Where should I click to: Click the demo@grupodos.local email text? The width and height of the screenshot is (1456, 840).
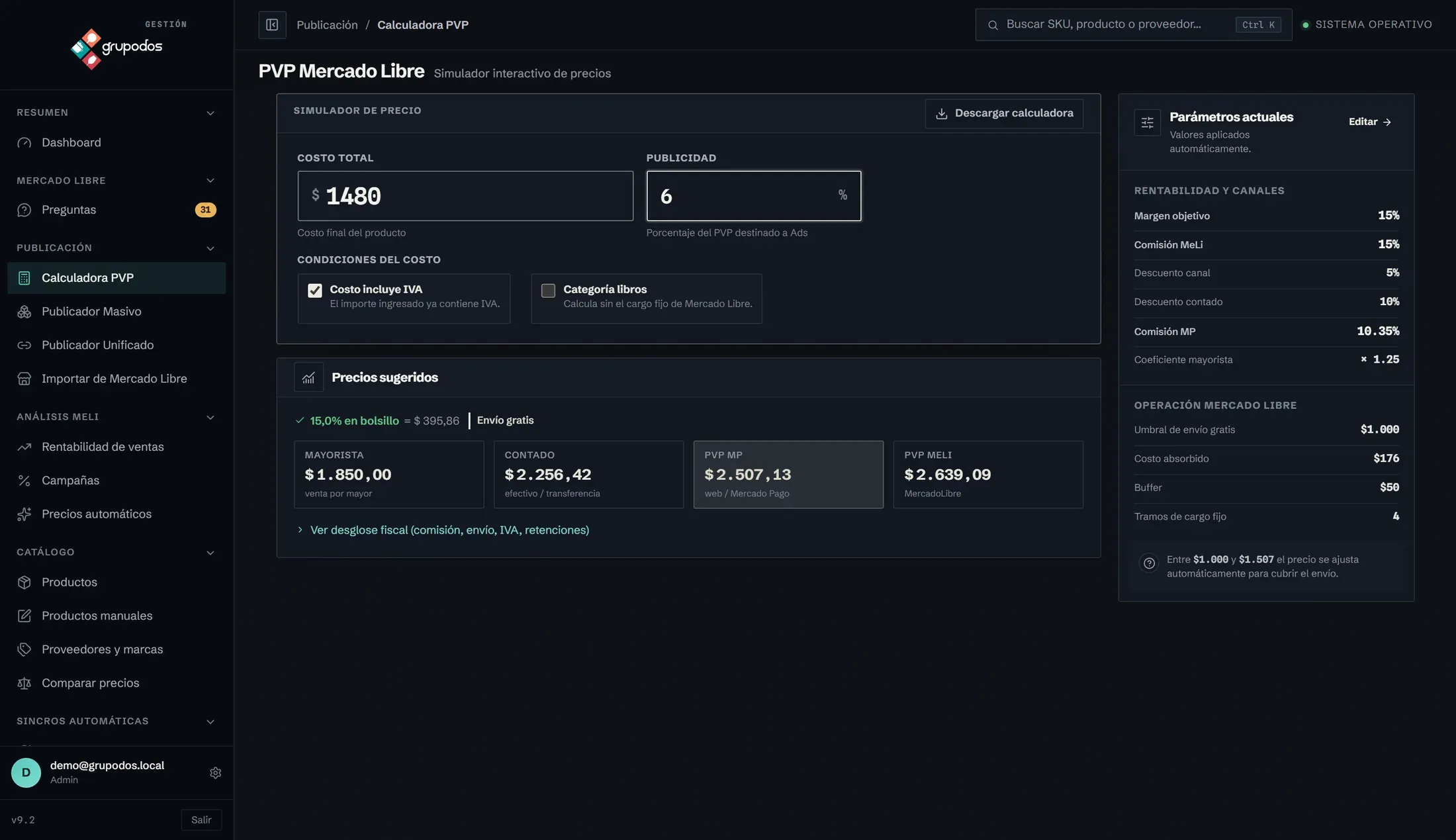(x=107, y=765)
